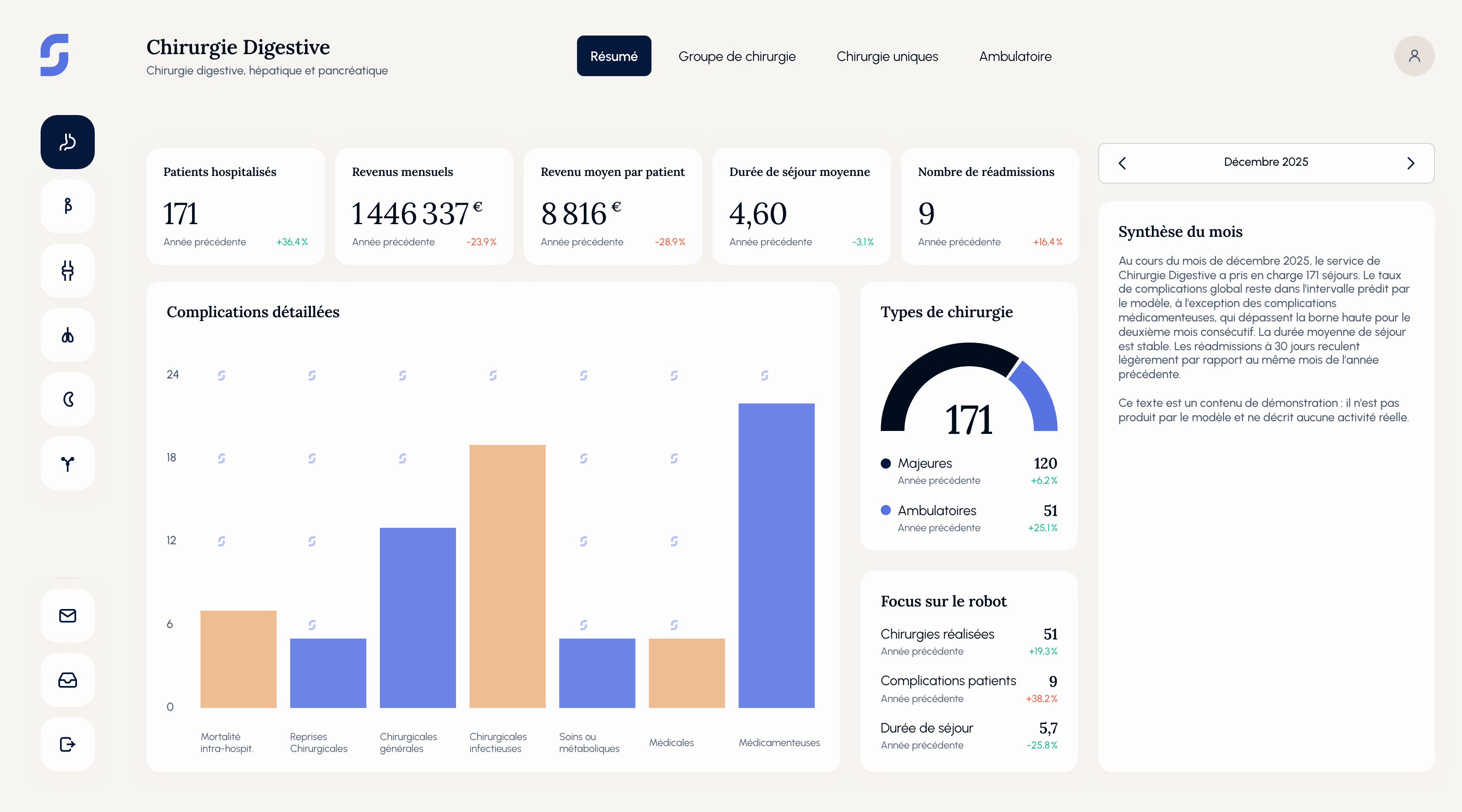Screen dimensions: 1462x812
Task: Click the Mortalité intra-hospit. bar
Action: [x=238, y=659]
